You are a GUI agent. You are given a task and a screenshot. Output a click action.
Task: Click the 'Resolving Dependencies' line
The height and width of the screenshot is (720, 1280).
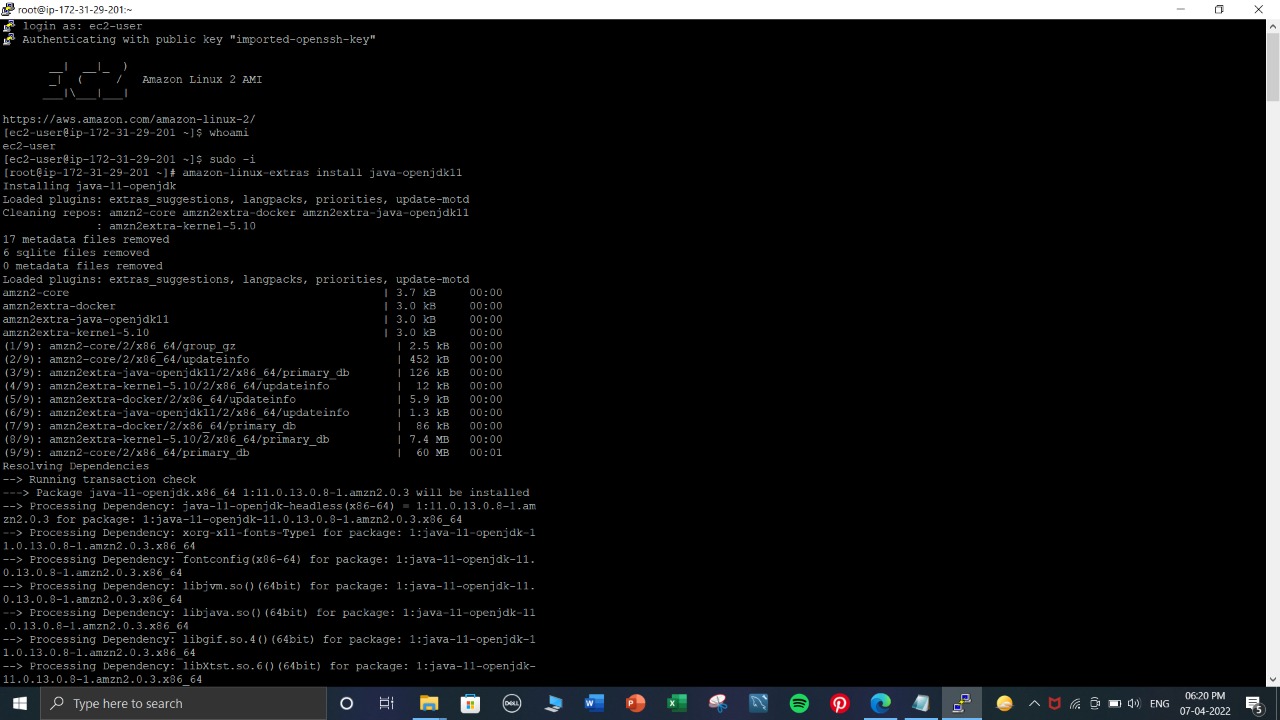(x=75, y=465)
